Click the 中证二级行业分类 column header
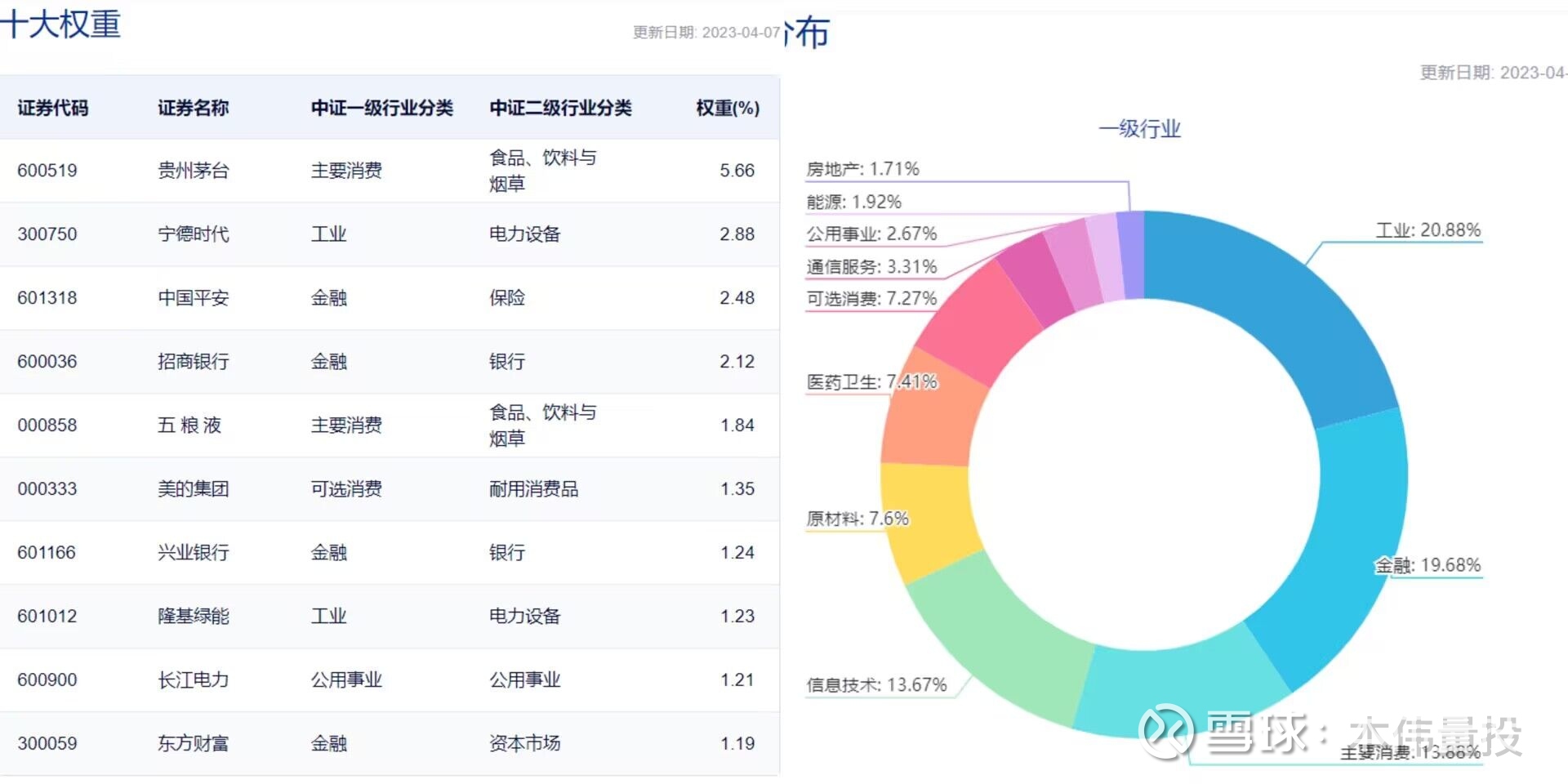This screenshot has width=1568, height=784. point(560,108)
